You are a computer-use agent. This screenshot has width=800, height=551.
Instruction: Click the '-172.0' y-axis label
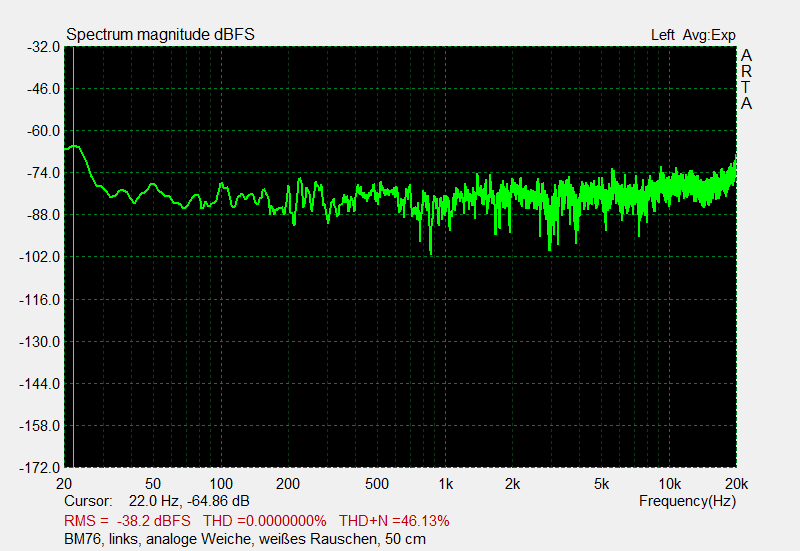[x=40, y=468]
